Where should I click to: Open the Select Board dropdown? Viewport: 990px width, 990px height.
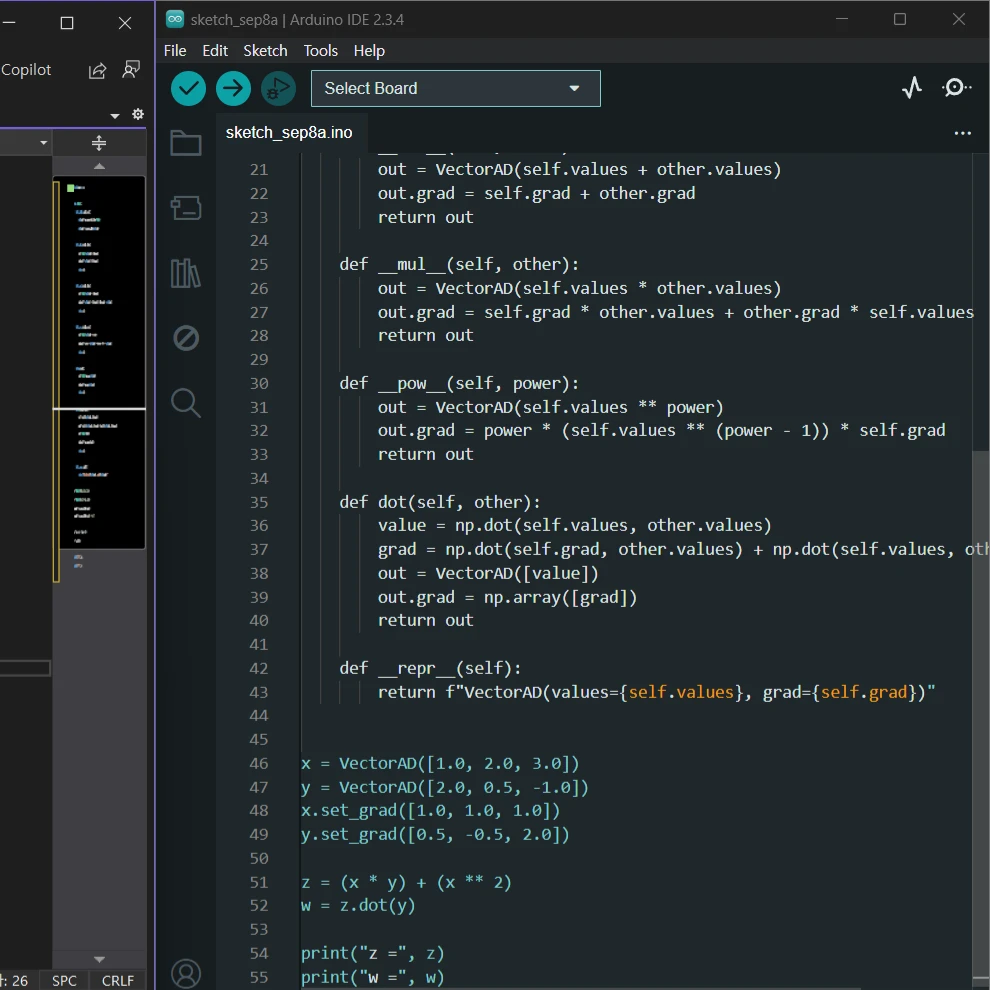pos(455,88)
